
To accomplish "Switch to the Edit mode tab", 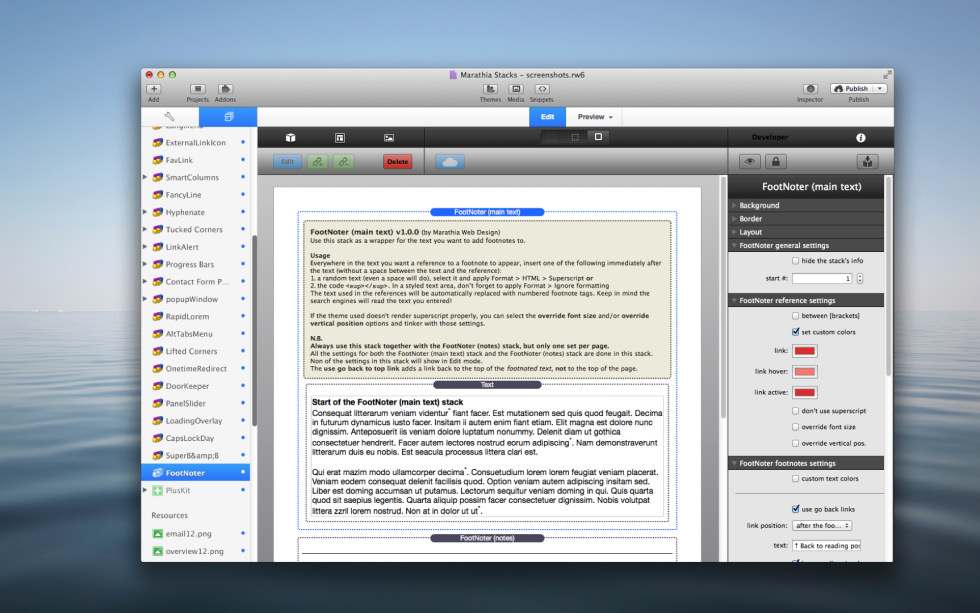I will coord(548,117).
